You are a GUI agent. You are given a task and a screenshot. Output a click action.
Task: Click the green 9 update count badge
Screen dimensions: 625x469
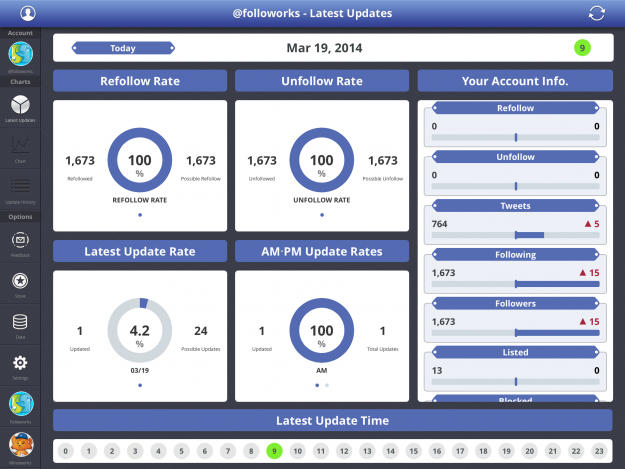tap(582, 47)
